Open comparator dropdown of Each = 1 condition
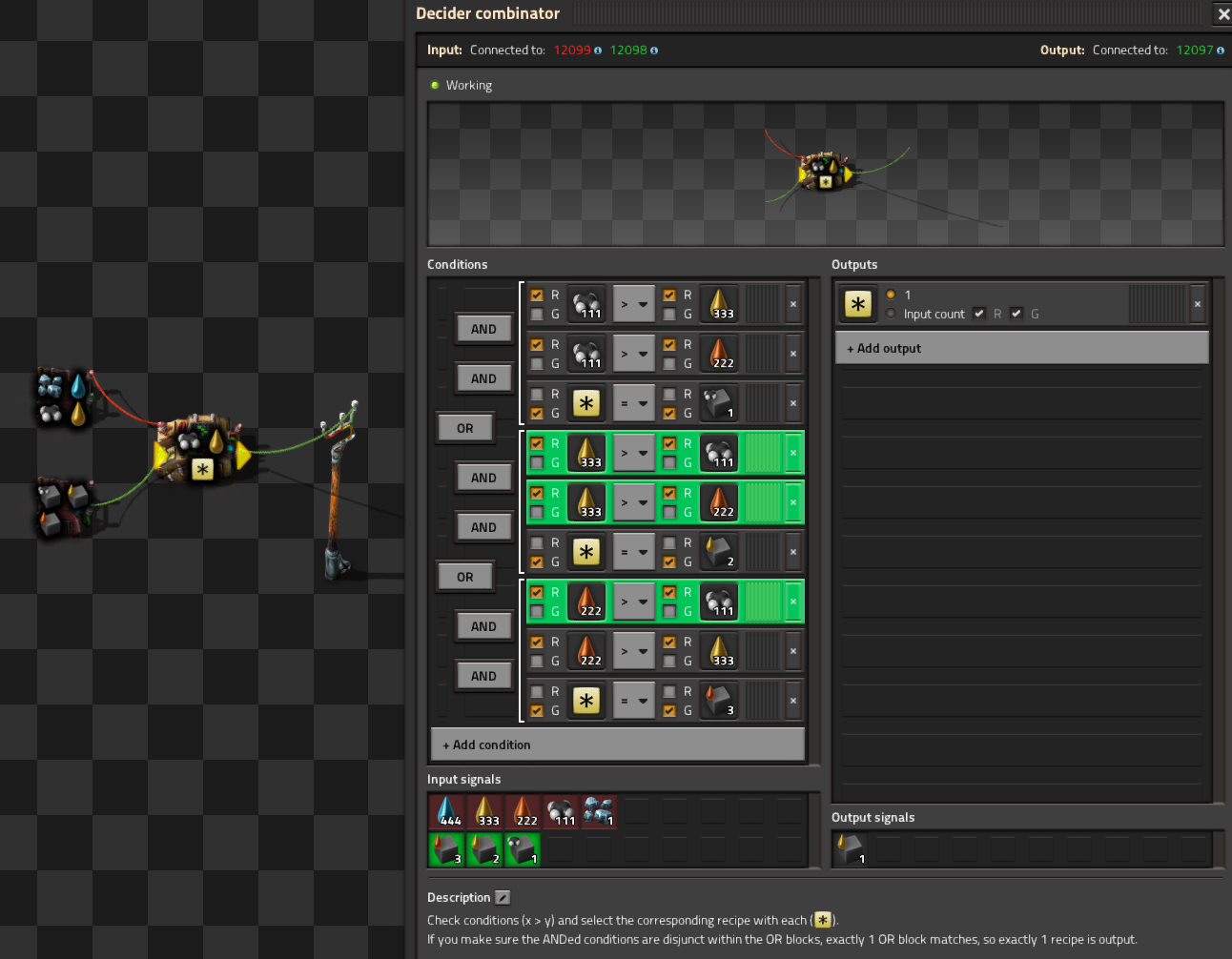 [634, 403]
